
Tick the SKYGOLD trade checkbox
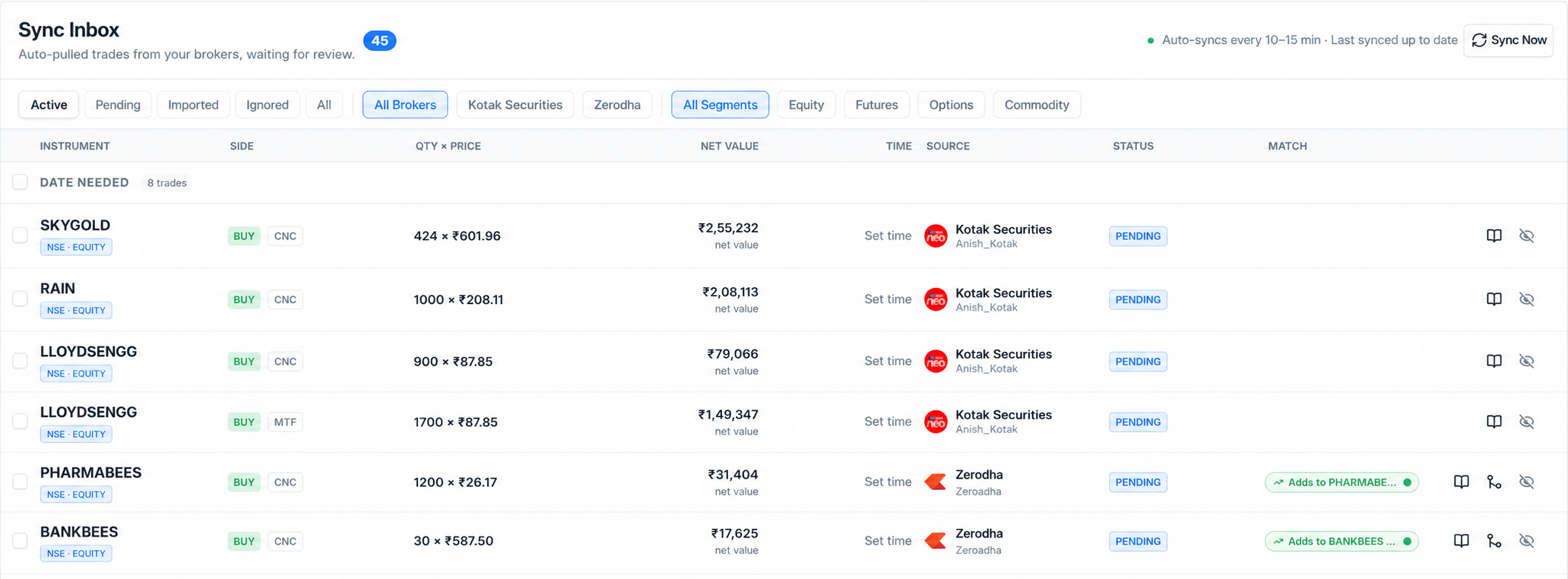click(21, 235)
